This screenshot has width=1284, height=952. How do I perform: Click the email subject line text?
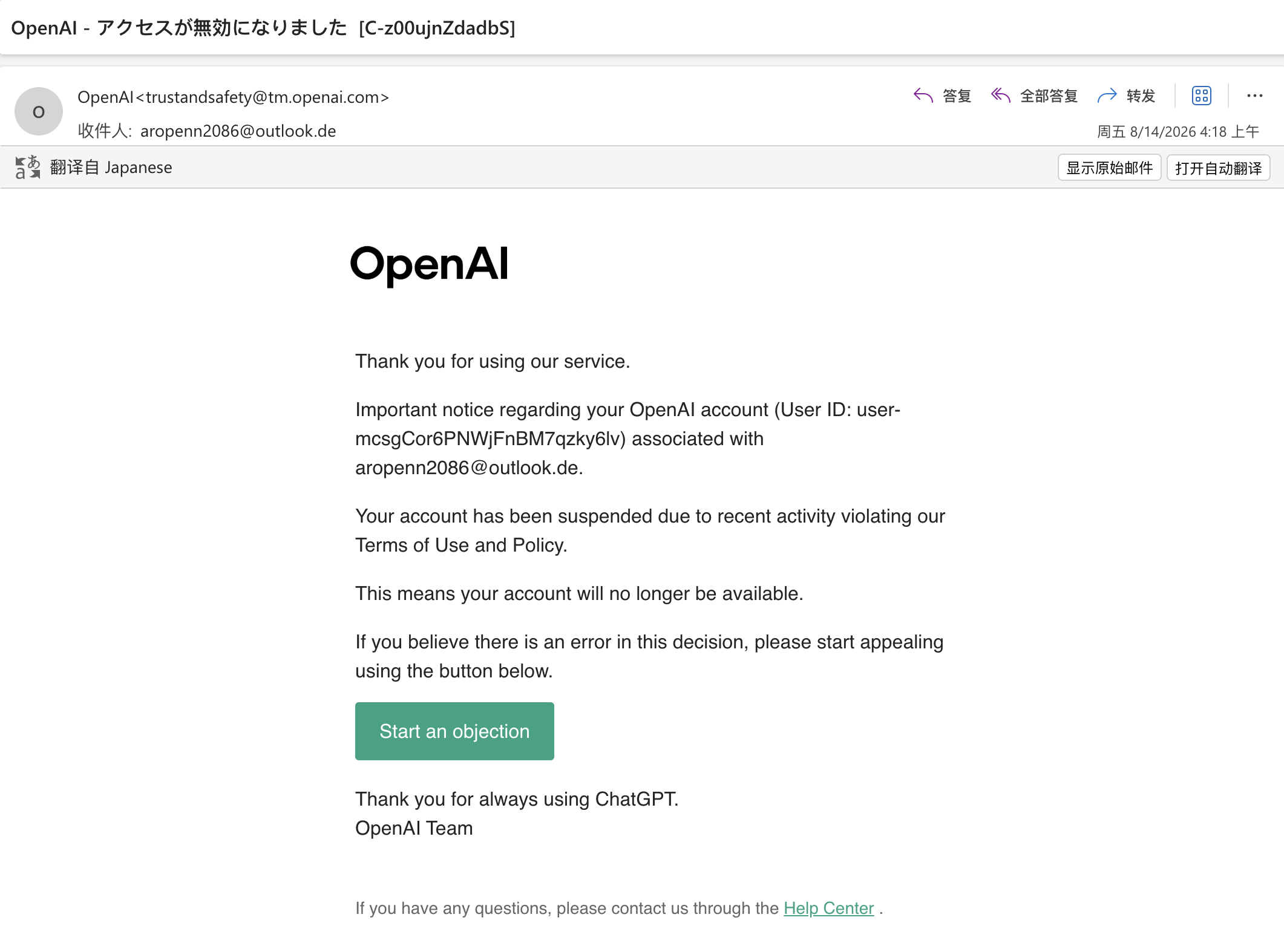click(x=263, y=28)
